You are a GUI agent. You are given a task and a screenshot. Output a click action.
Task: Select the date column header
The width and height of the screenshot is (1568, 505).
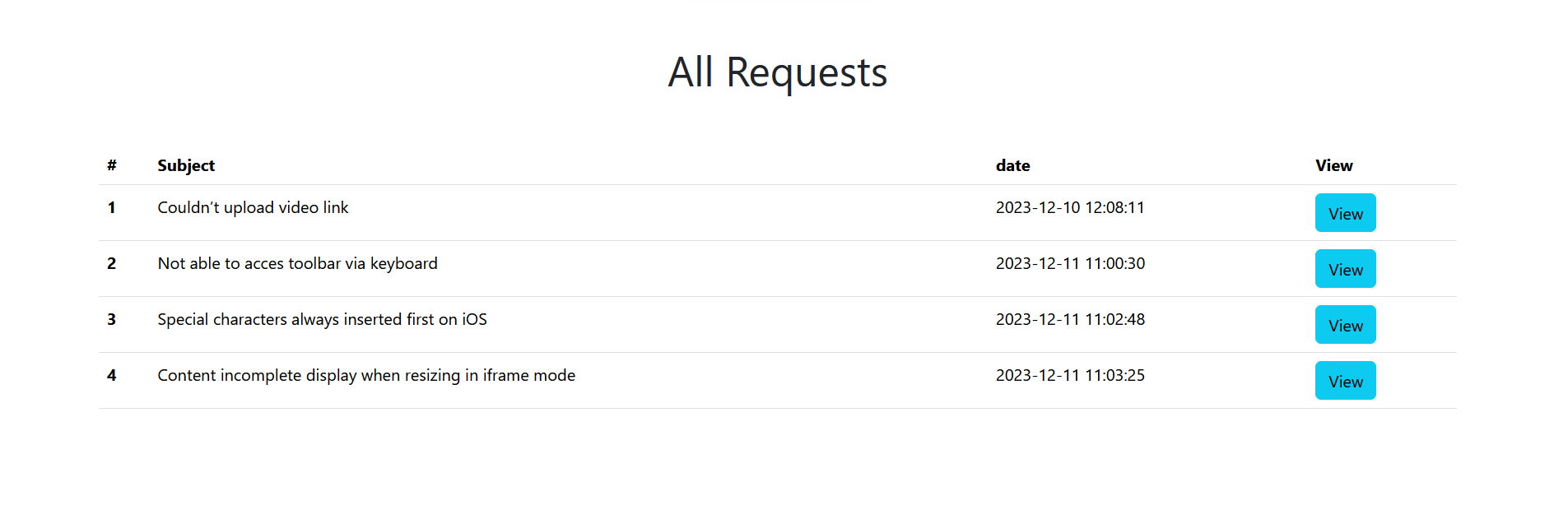pyautogui.click(x=1012, y=164)
